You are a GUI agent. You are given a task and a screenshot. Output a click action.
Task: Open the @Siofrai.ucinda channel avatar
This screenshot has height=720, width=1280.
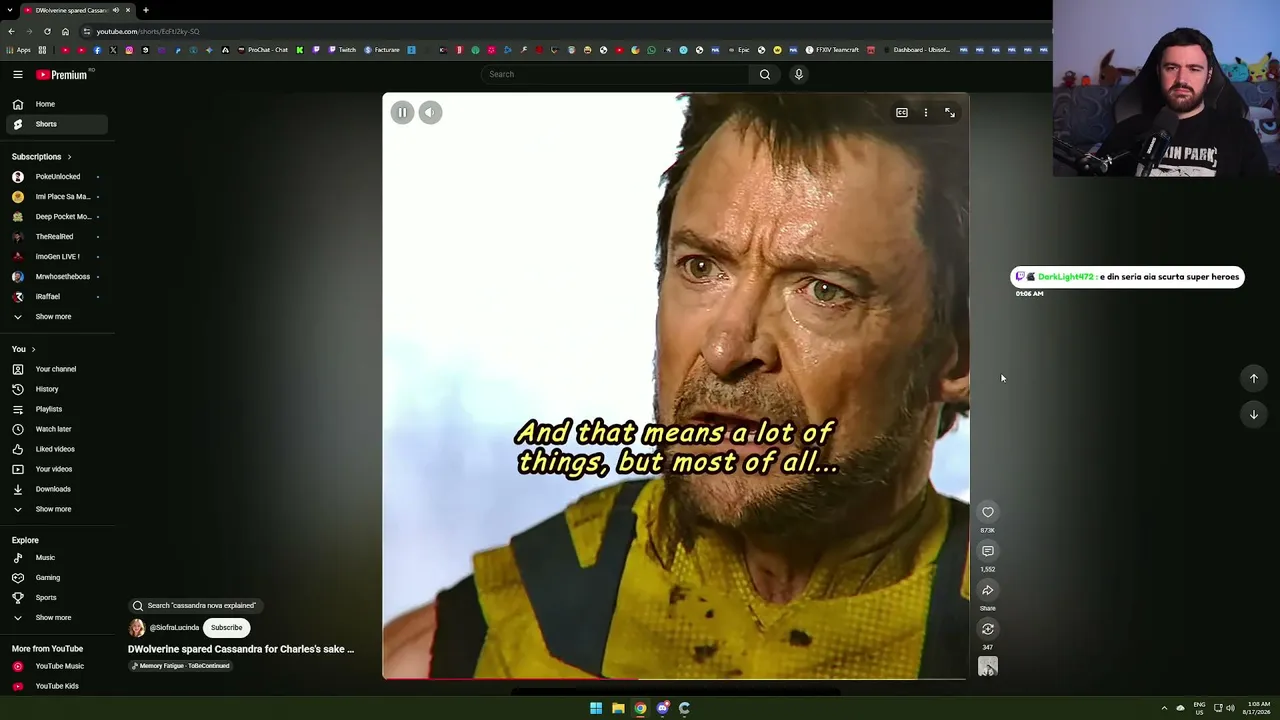coord(137,628)
